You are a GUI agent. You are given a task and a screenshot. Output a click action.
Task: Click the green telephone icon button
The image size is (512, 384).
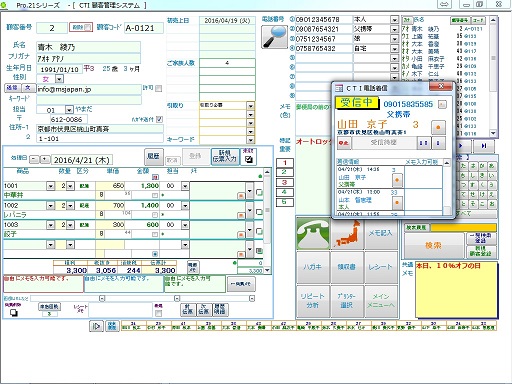click(x=312, y=233)
